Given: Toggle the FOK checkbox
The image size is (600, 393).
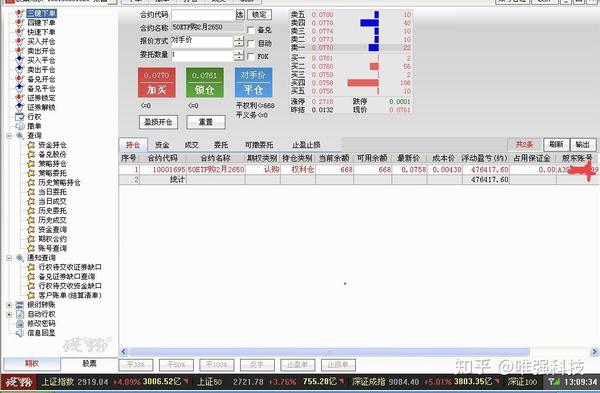Looking at the screenshot, I should pyautogui.click(x=251, y=57).
